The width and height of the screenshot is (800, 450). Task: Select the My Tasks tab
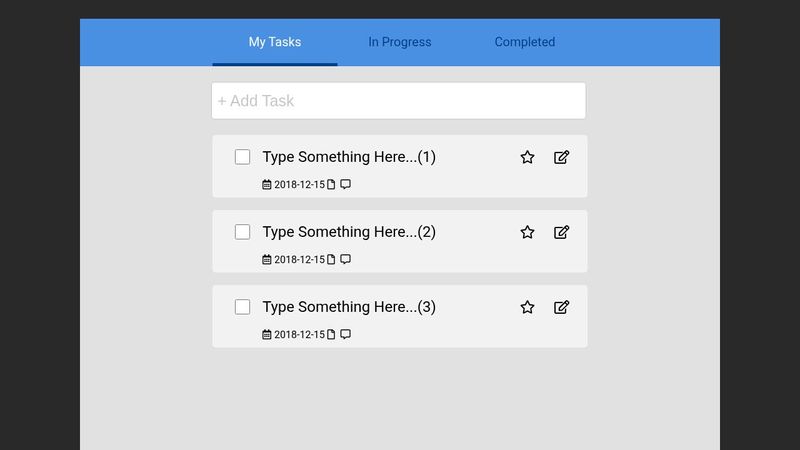[275, 42]
